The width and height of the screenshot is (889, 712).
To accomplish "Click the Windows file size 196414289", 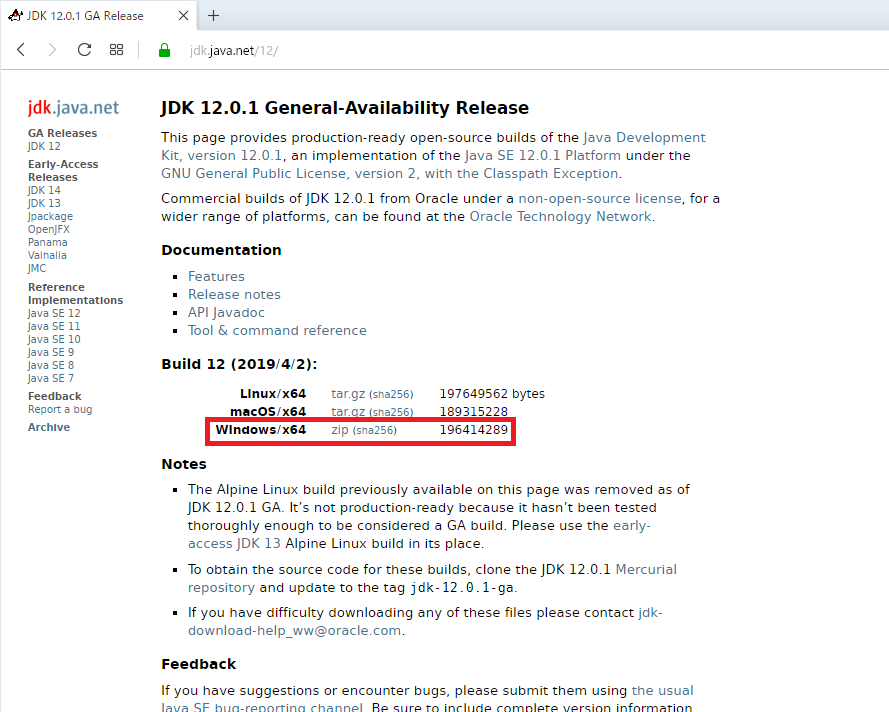I will coord(473,430).
